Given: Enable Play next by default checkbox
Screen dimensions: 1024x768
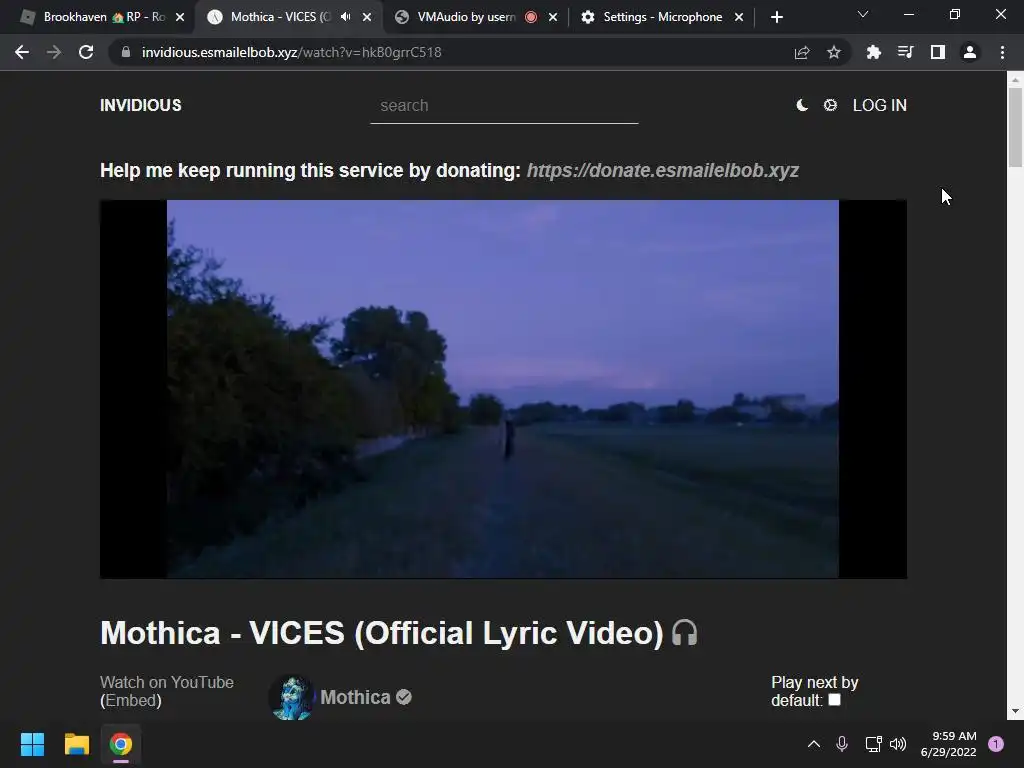Looking at the screenshot, I should 835,700.
